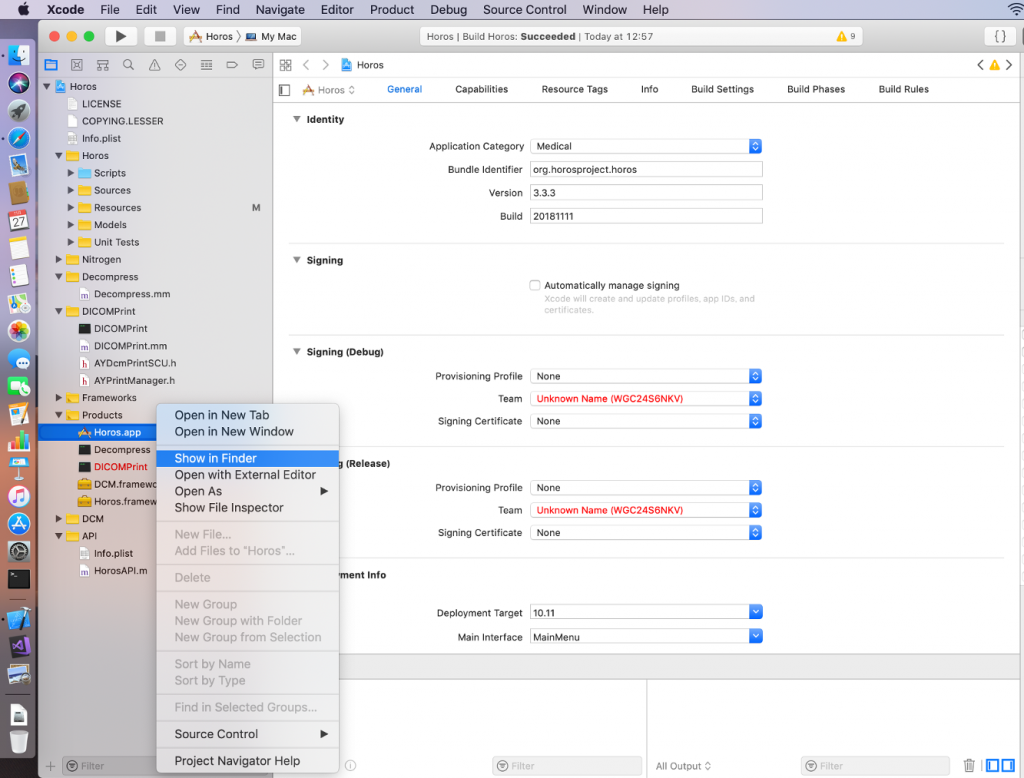
Task: Show the code snippet library braces button
Action: (1000, 37)
